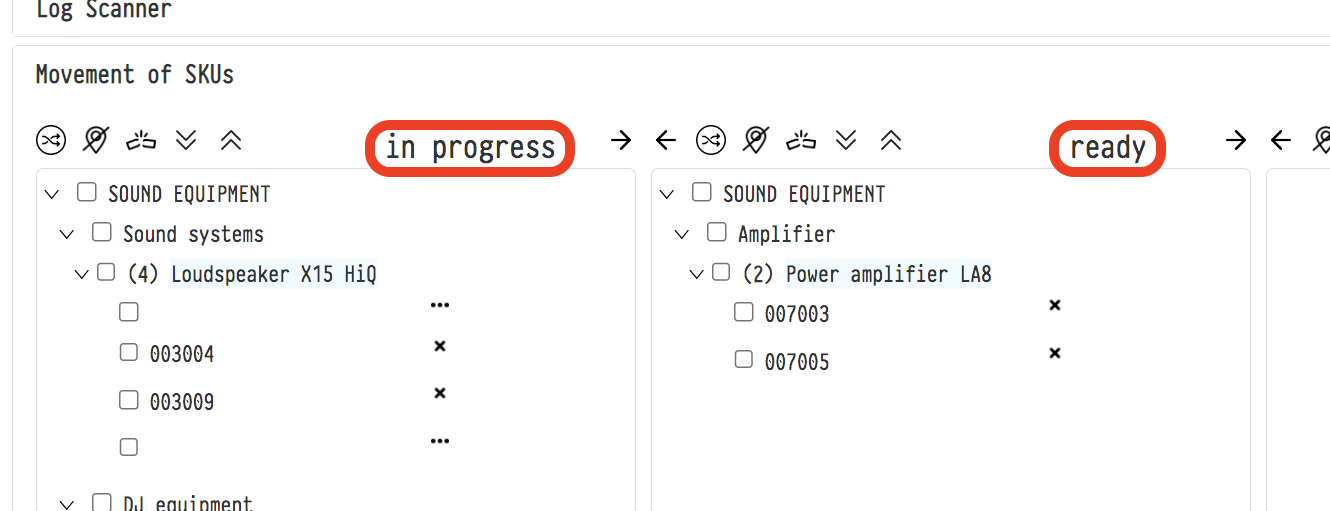Viewport: 1330px width, 511px height.
Task: Collapse the Sound systems tree node
Action: pos(67,235)
